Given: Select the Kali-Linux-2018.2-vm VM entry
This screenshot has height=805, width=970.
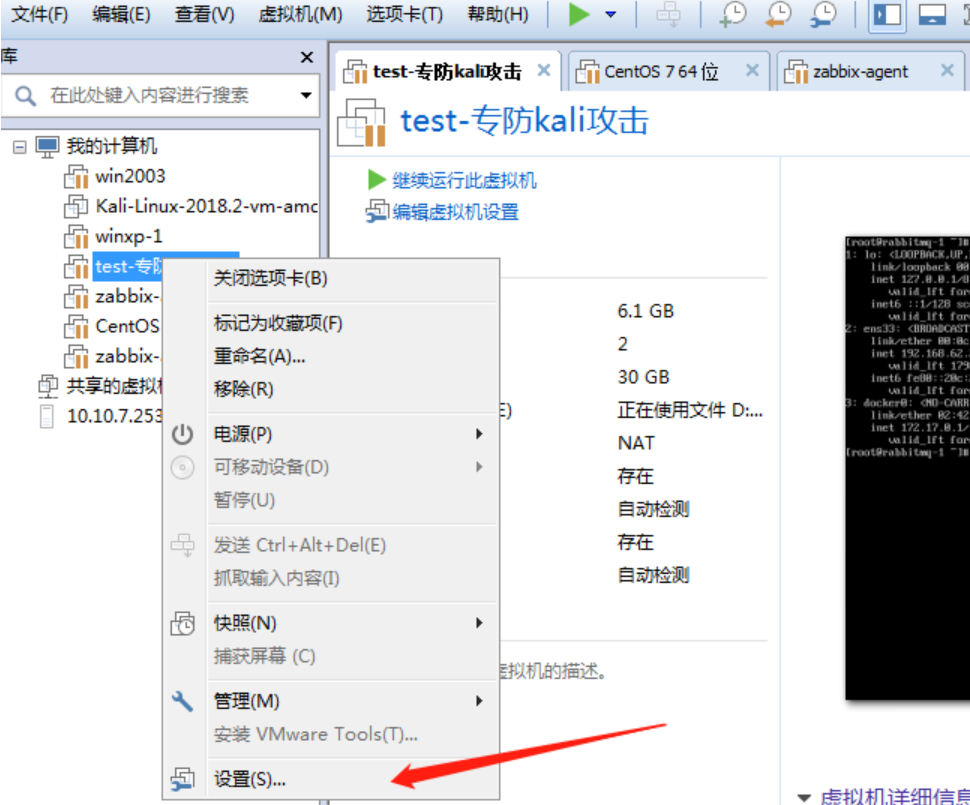Looking at the screenshot, I should (x=207, y=206).
